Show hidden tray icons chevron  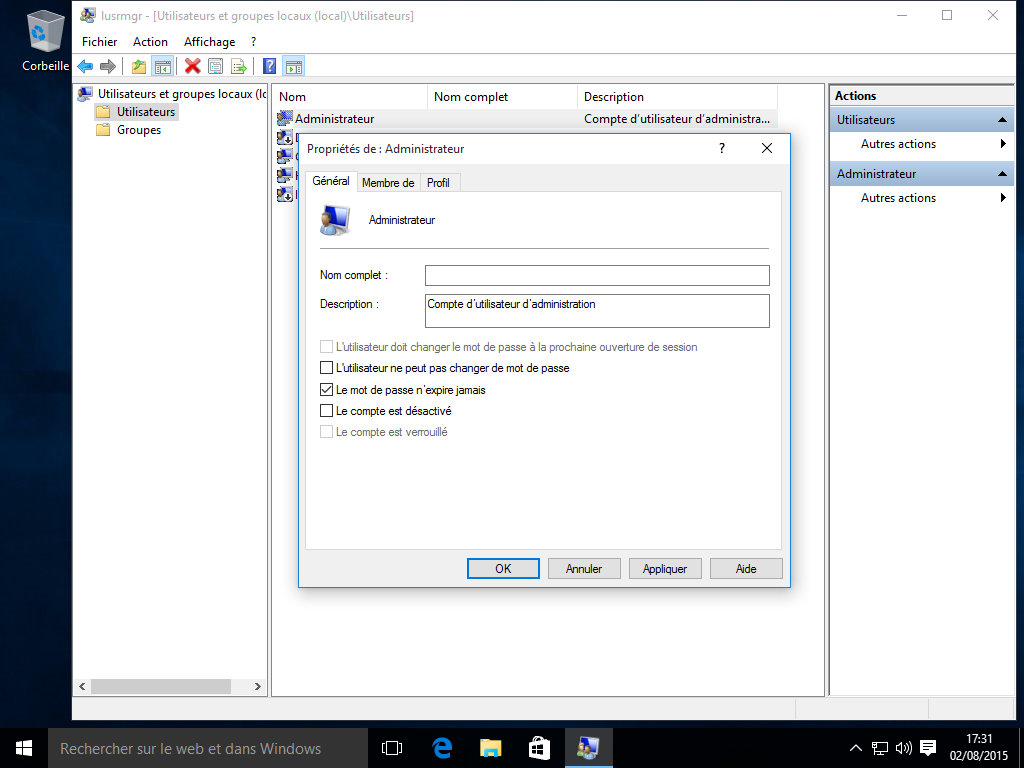click(856, 748)
